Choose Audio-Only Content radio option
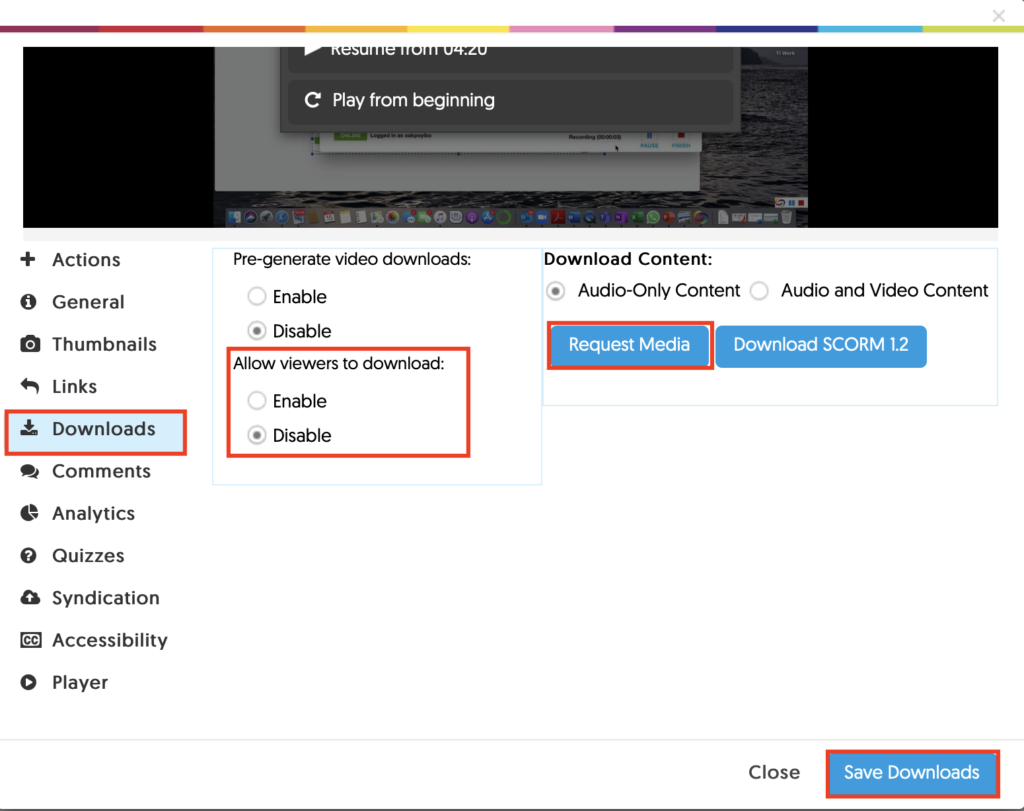Viewport: 1024px width, 811px height. coord(556,291)
